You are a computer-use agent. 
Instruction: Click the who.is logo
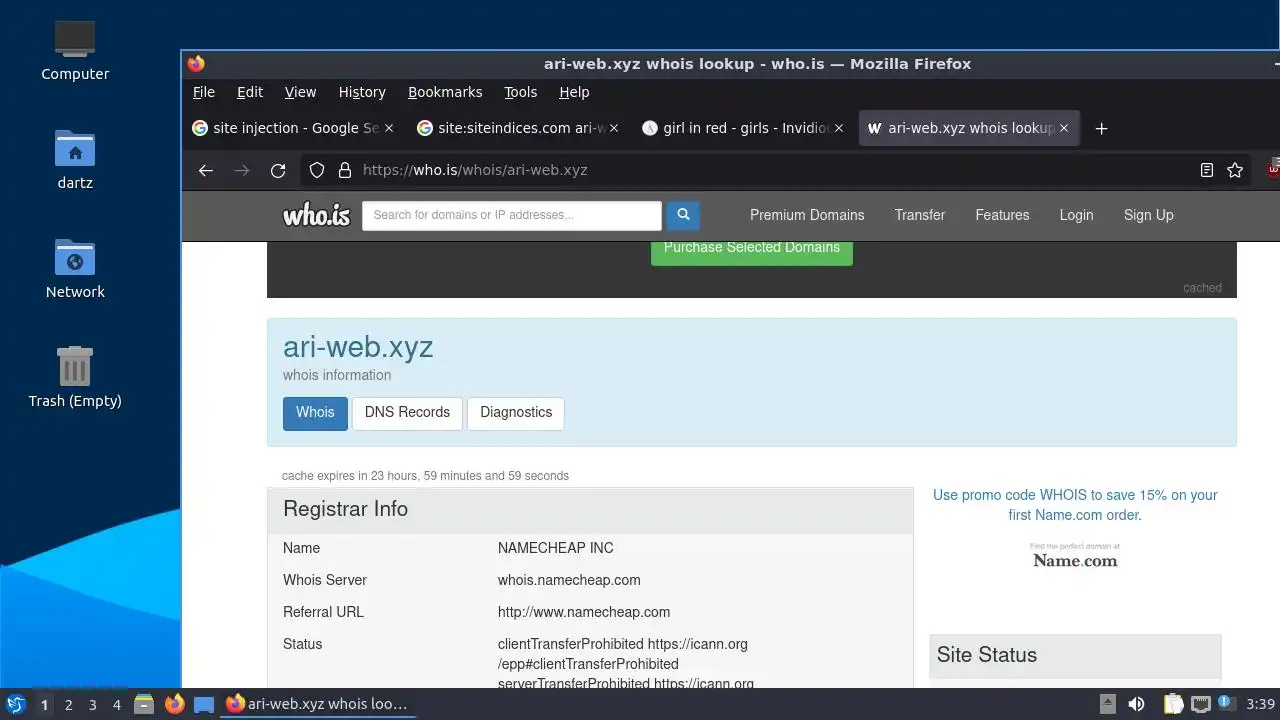316,215
